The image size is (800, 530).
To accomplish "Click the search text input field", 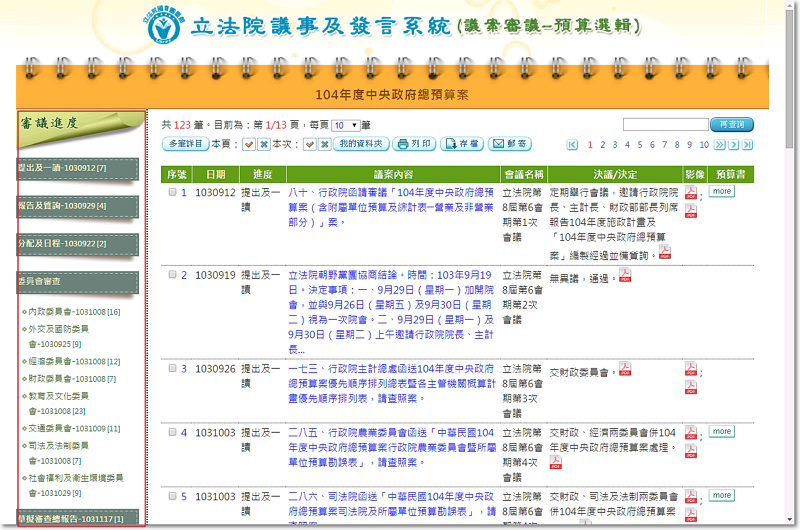I will tap(665, 125).
